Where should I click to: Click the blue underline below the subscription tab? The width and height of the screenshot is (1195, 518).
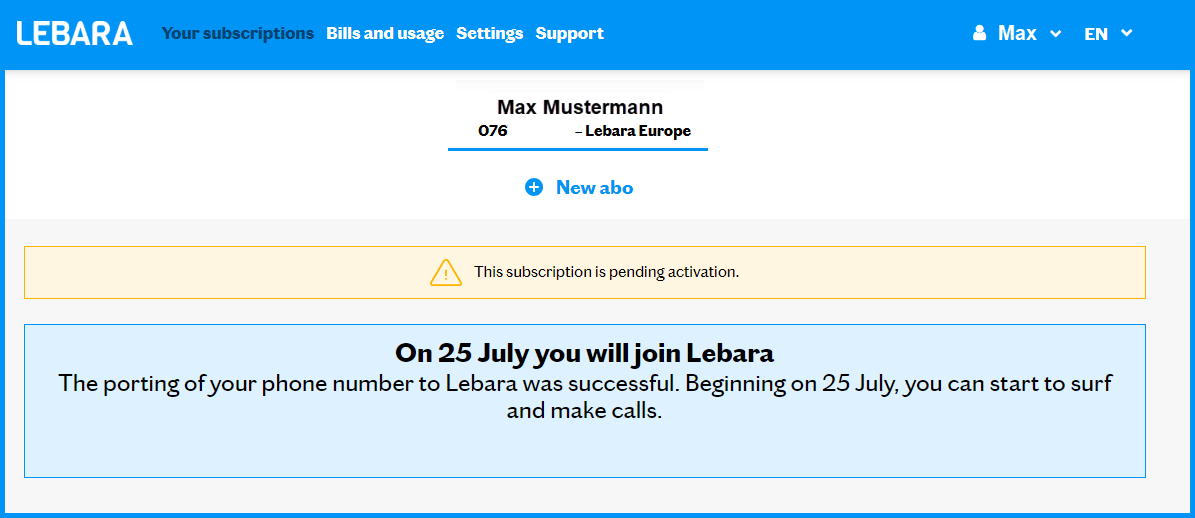578,149
